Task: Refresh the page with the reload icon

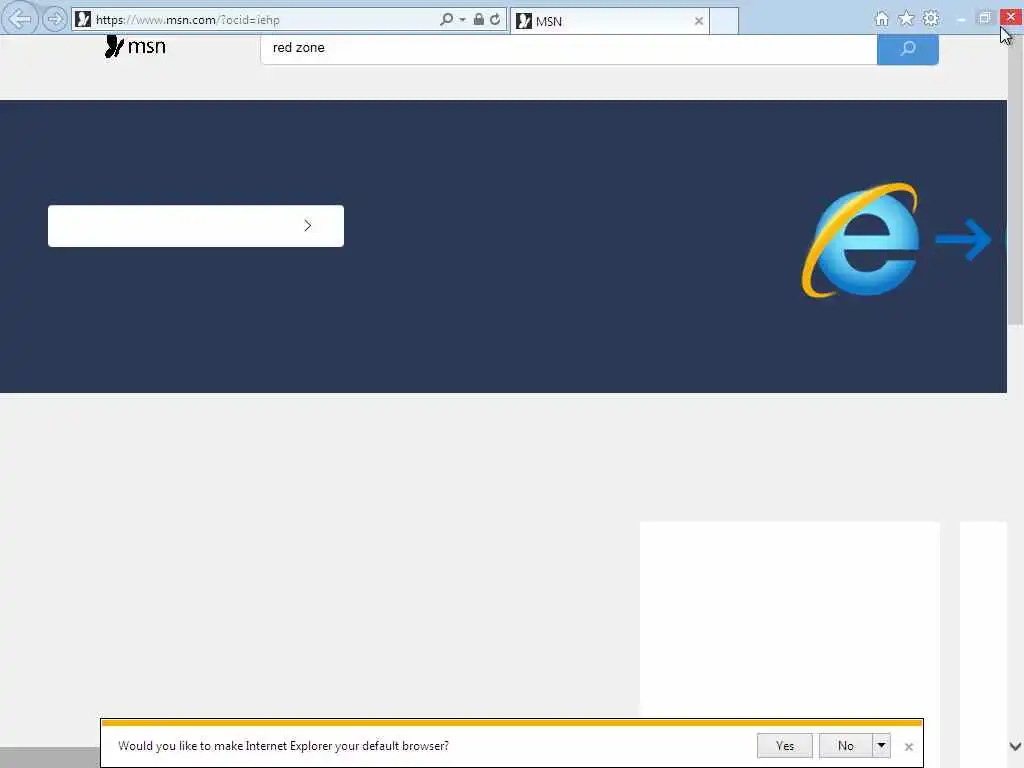Action: (496, 20)
